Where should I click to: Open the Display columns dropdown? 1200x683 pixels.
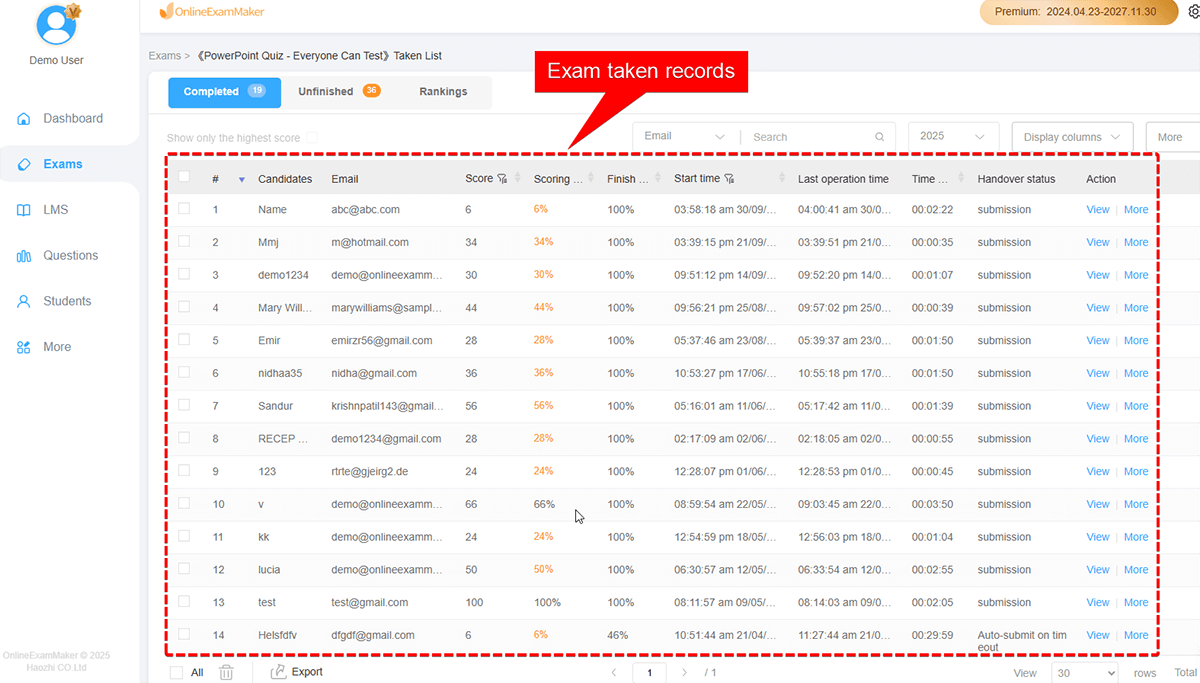(x=1071, y=137)
